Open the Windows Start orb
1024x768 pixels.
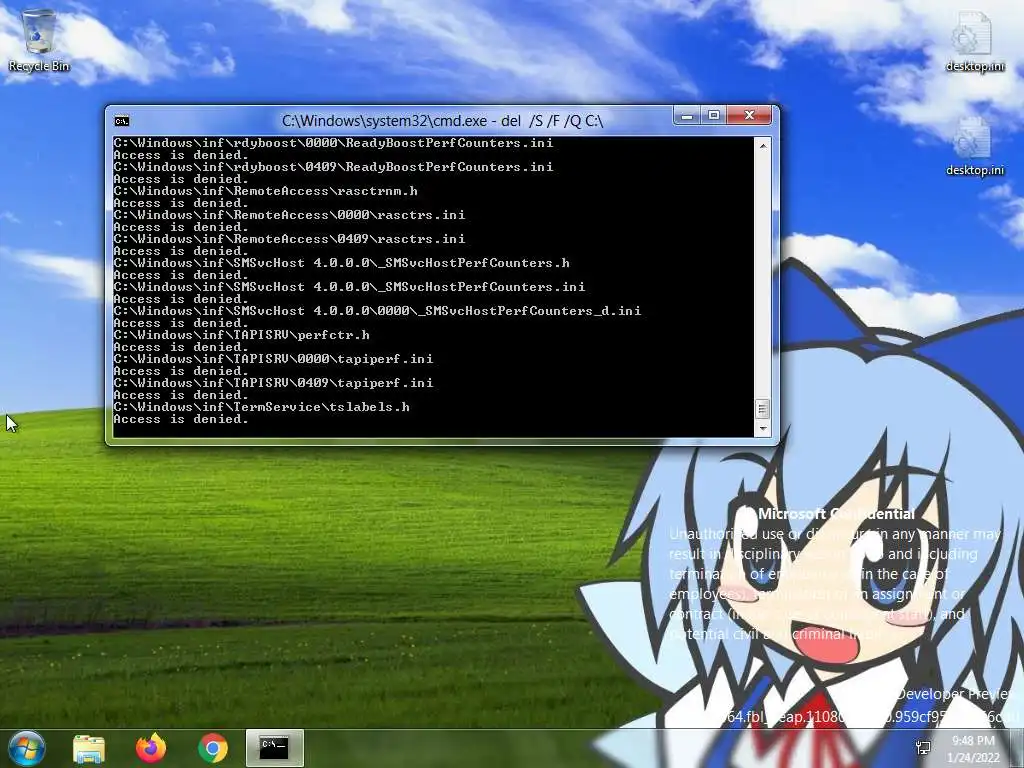point(26,748)
